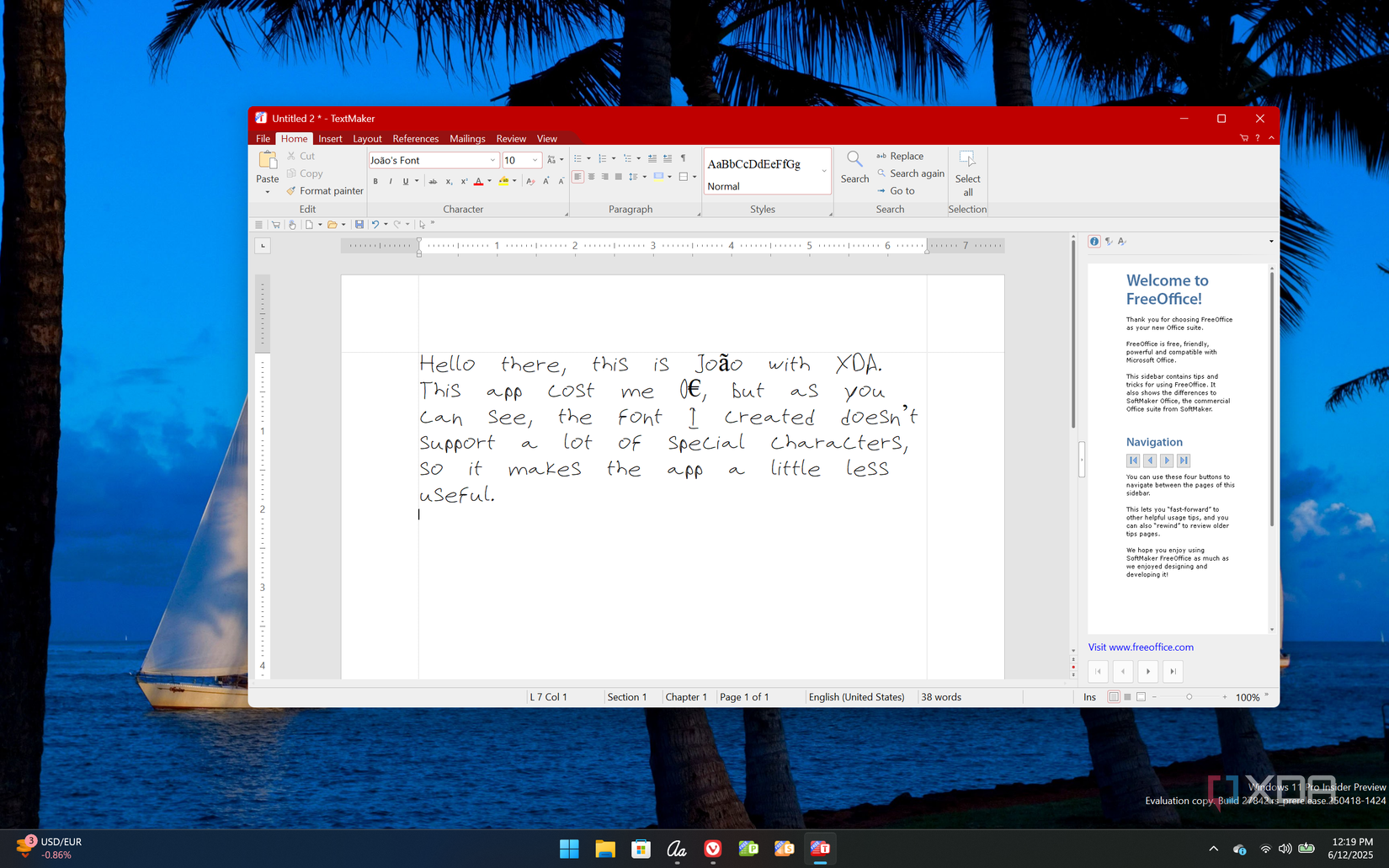The height and width of the screenshot is (868, 1389).
Task: Open File Explorer from the taskbar
Action: click(604, 849)
